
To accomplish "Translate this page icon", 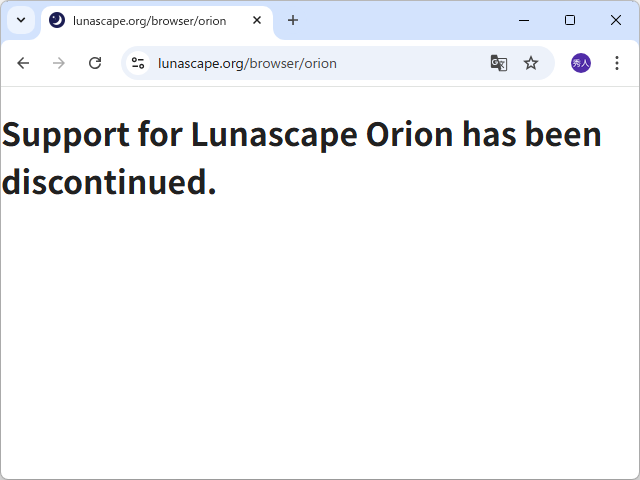I will click(x=498, y=63).
